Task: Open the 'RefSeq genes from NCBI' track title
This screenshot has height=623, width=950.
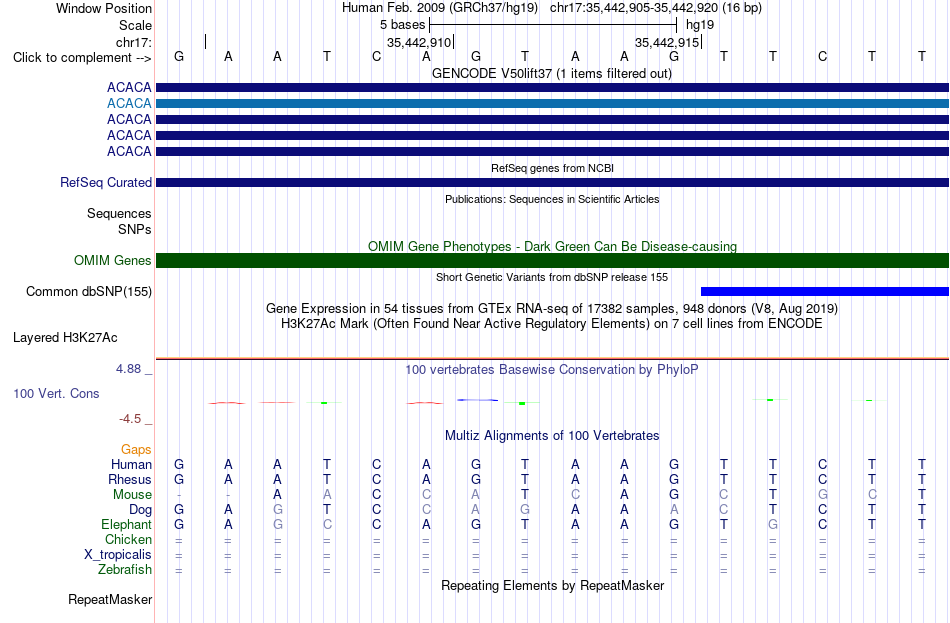Action: [552, 168]
